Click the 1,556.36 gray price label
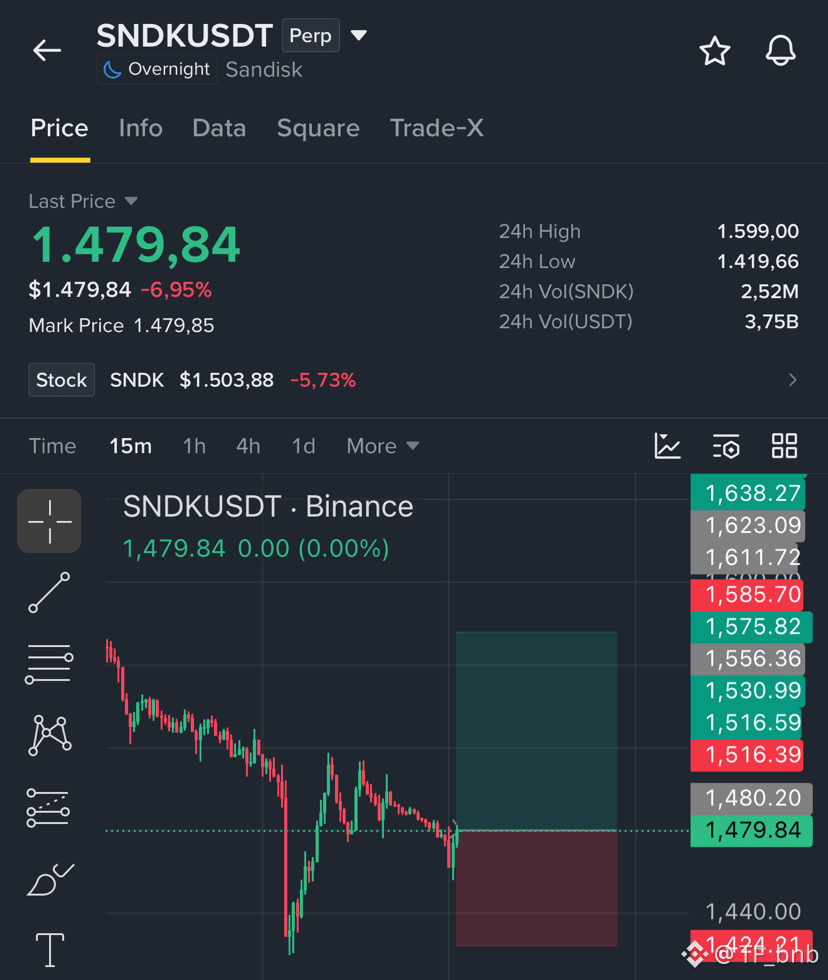 point(748,659)
